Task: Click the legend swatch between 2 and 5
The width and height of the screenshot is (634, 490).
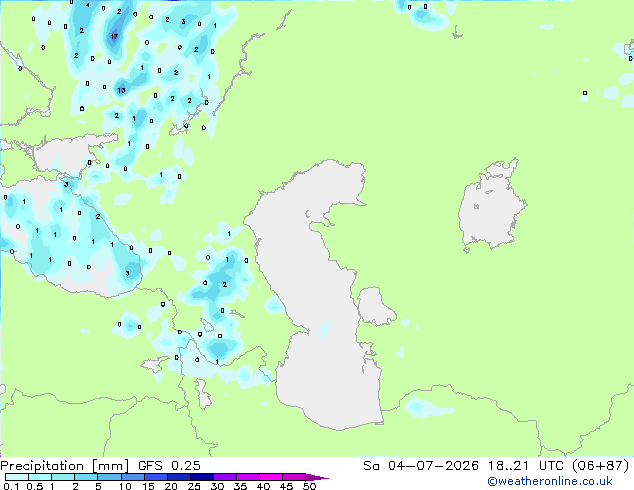Action: (86, 477)
